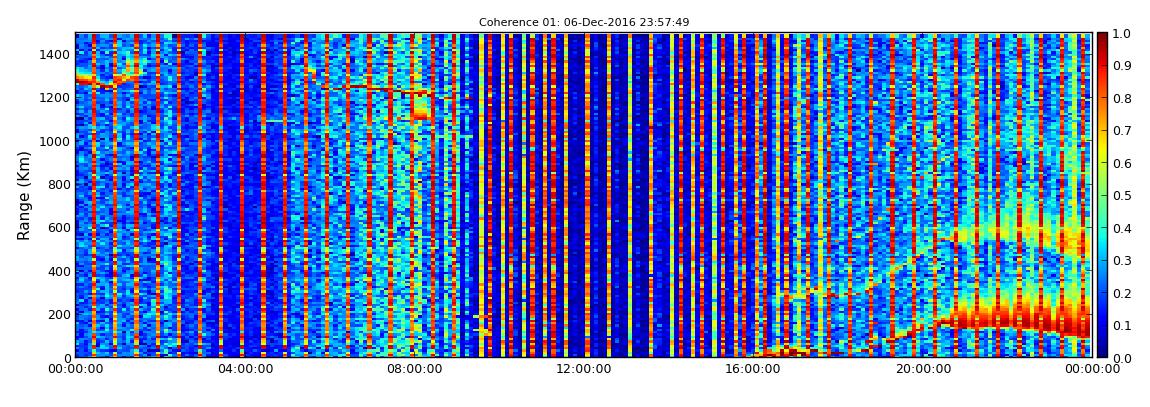Click the colorbar 0.2 value label

pyautogui.click(x=1121, y=293)
